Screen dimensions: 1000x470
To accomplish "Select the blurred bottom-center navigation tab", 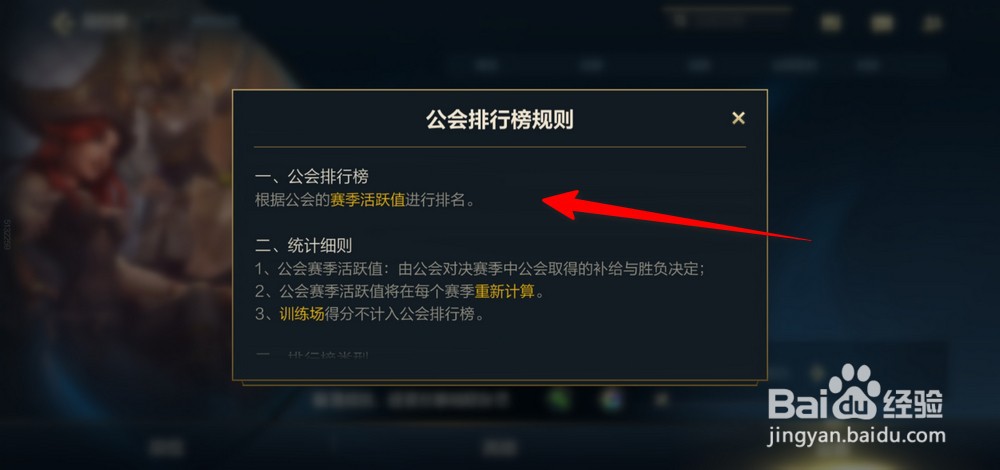I will (x=499, y=447).
